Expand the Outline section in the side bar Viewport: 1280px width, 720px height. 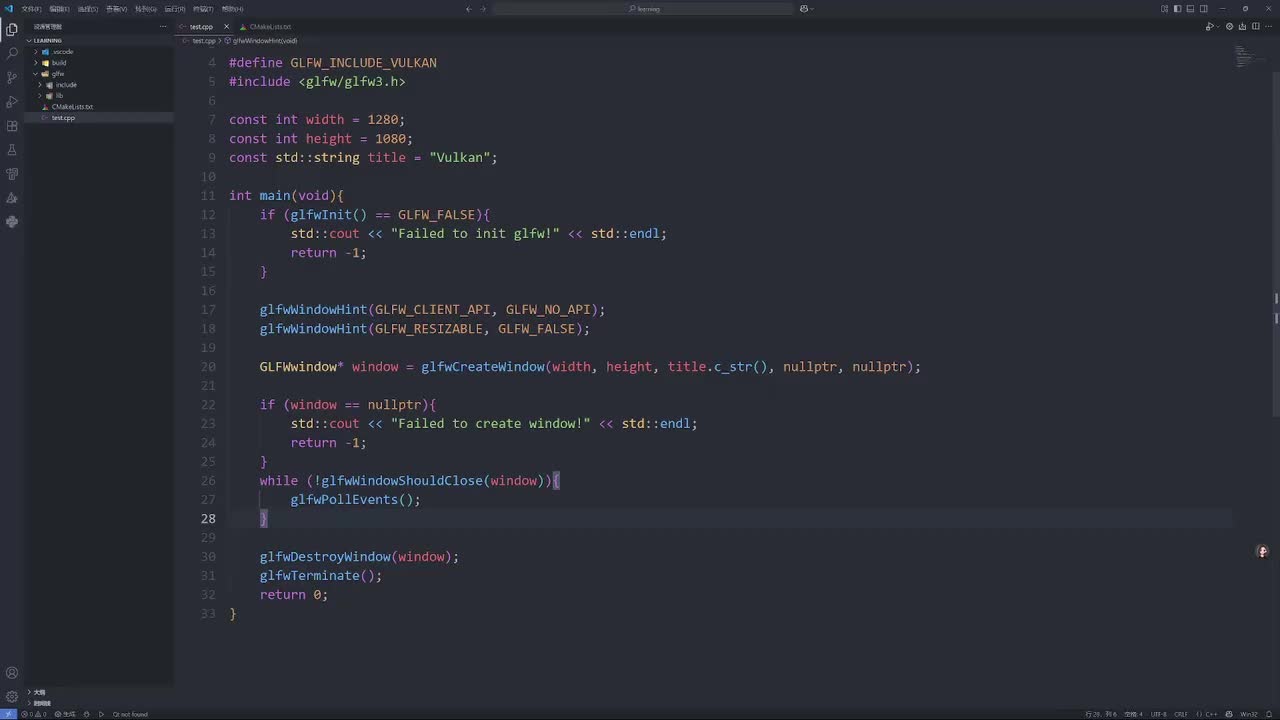pos(100,692)
